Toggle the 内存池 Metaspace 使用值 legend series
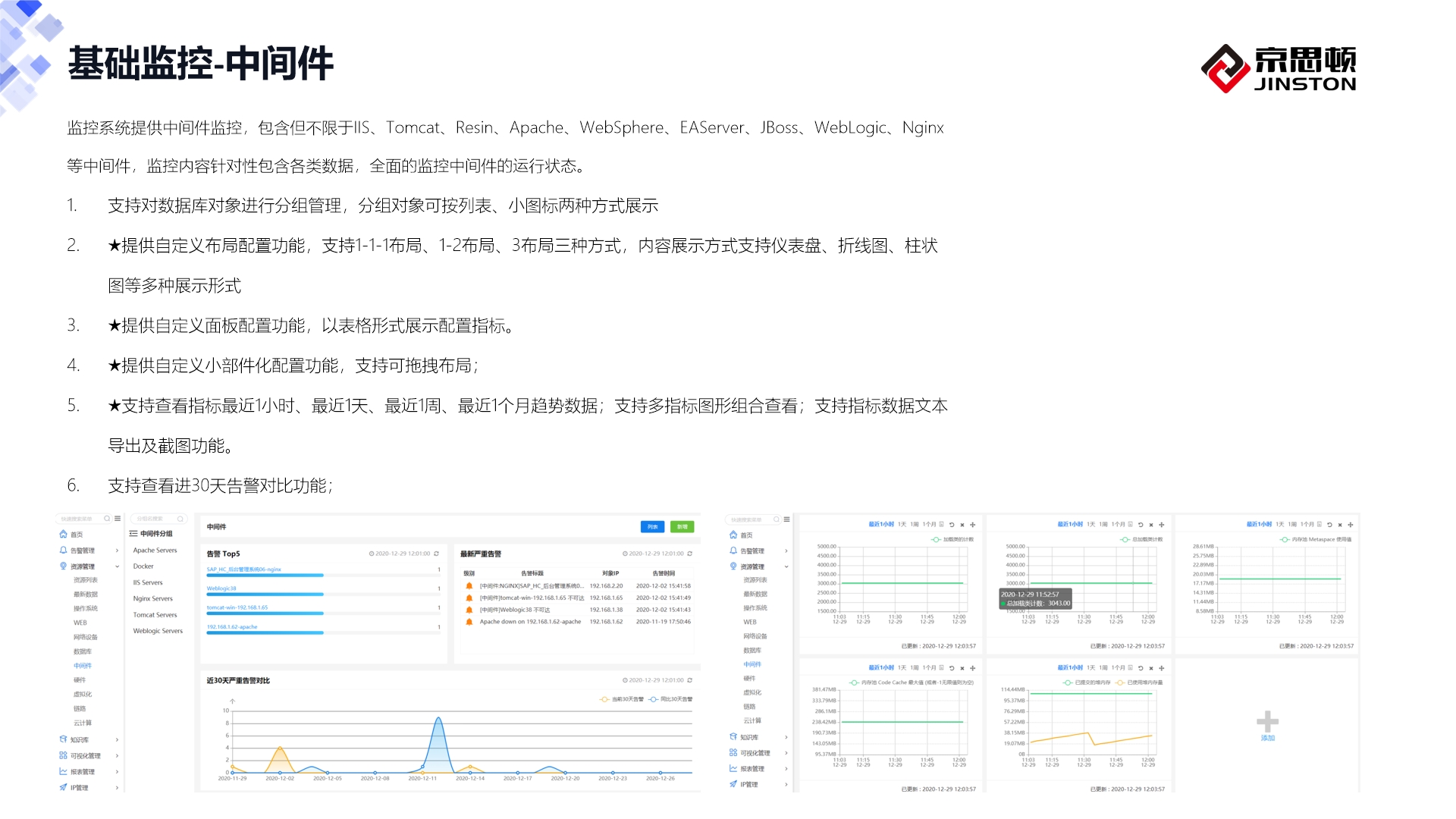This screenshot has height=819, width=1456. (x=1316, y=540)
